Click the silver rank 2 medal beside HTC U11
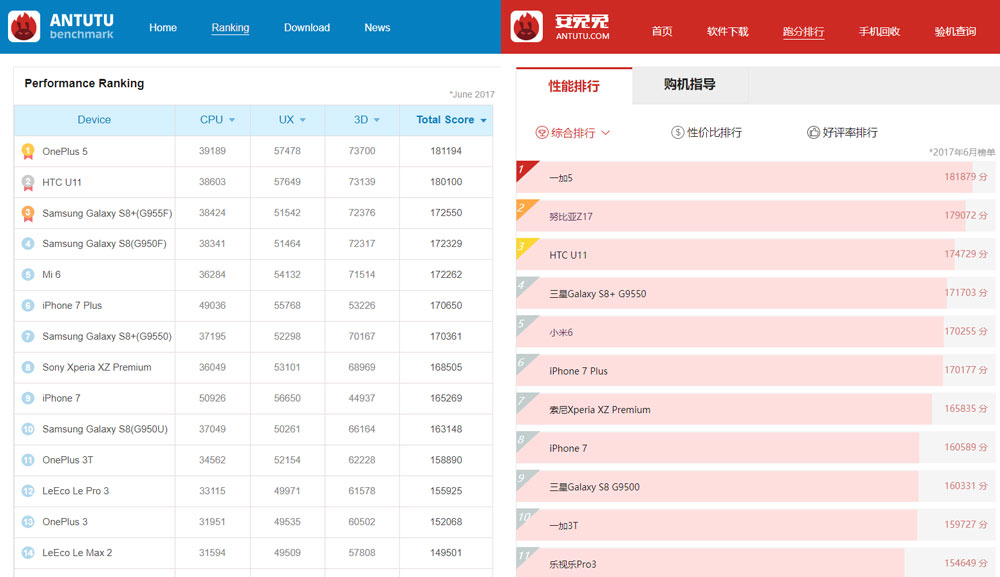The image size is (1000, 577). pos(28,182)
